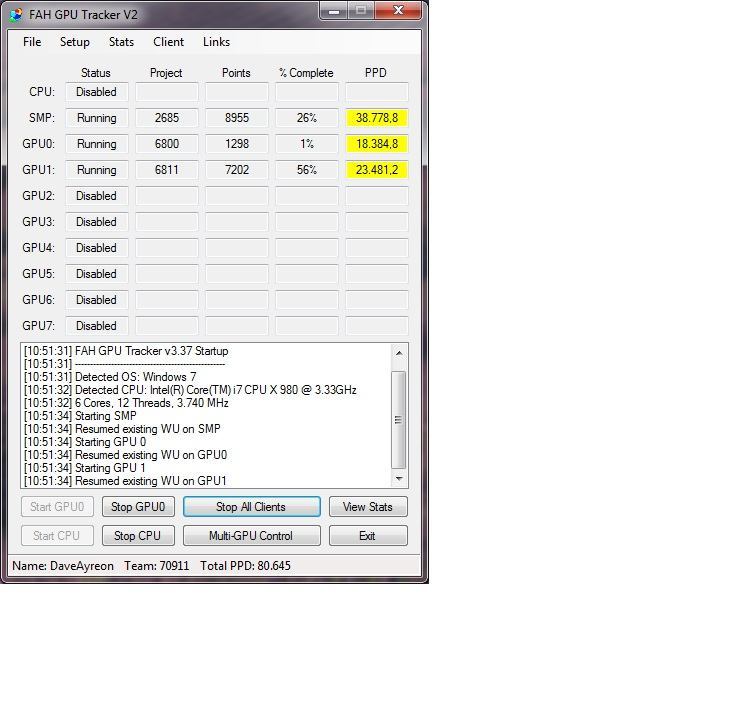Open View Stats
Screen dimensions: 731x726
click(x=368, y=507)
